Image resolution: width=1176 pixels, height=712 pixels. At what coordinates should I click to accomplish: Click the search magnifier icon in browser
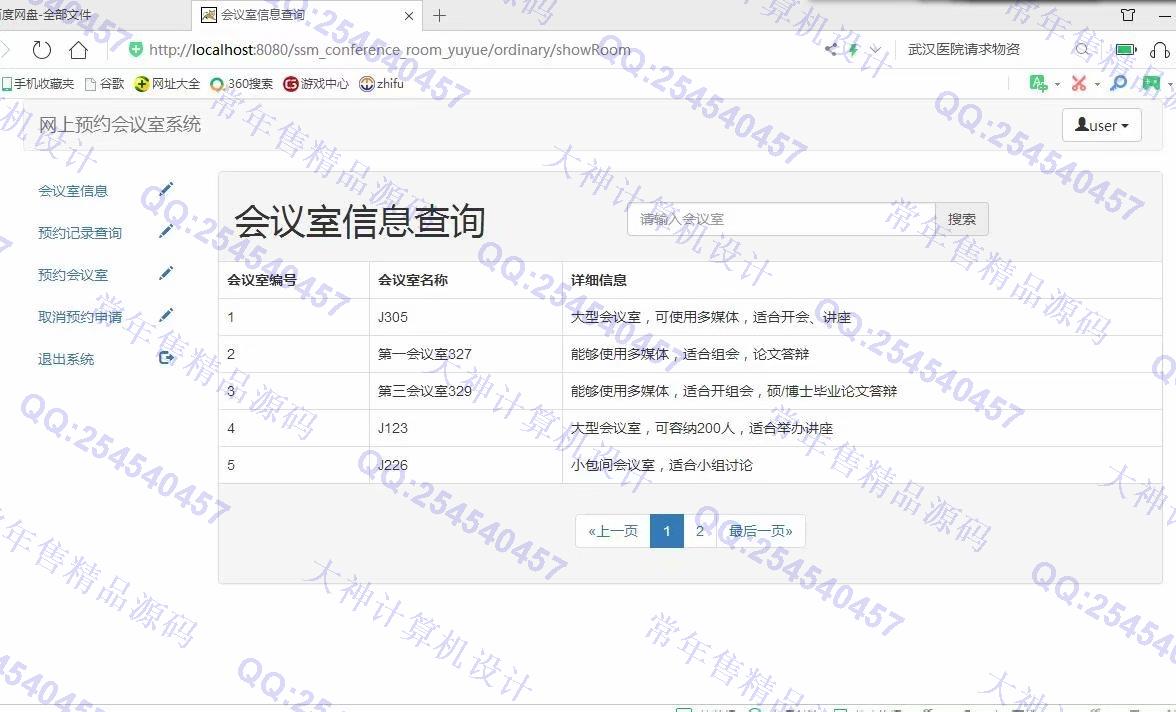pyautogui.click(x=1082, y=50)
